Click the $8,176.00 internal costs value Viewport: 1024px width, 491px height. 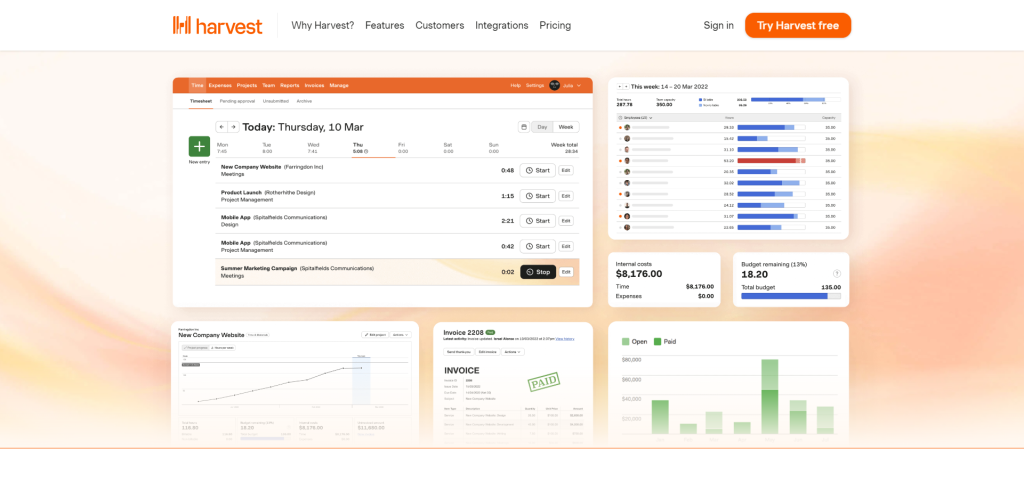[639, 274]
